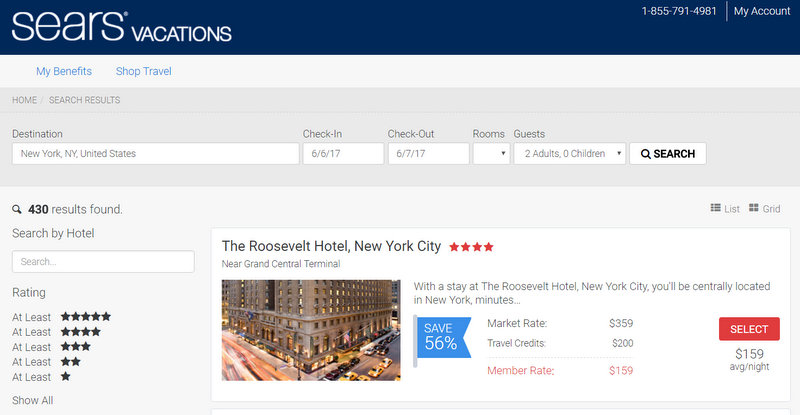Select the Roosevelt Hotel room
The image size is (800, 415).
pyautogui.click(x=749, y=329)
